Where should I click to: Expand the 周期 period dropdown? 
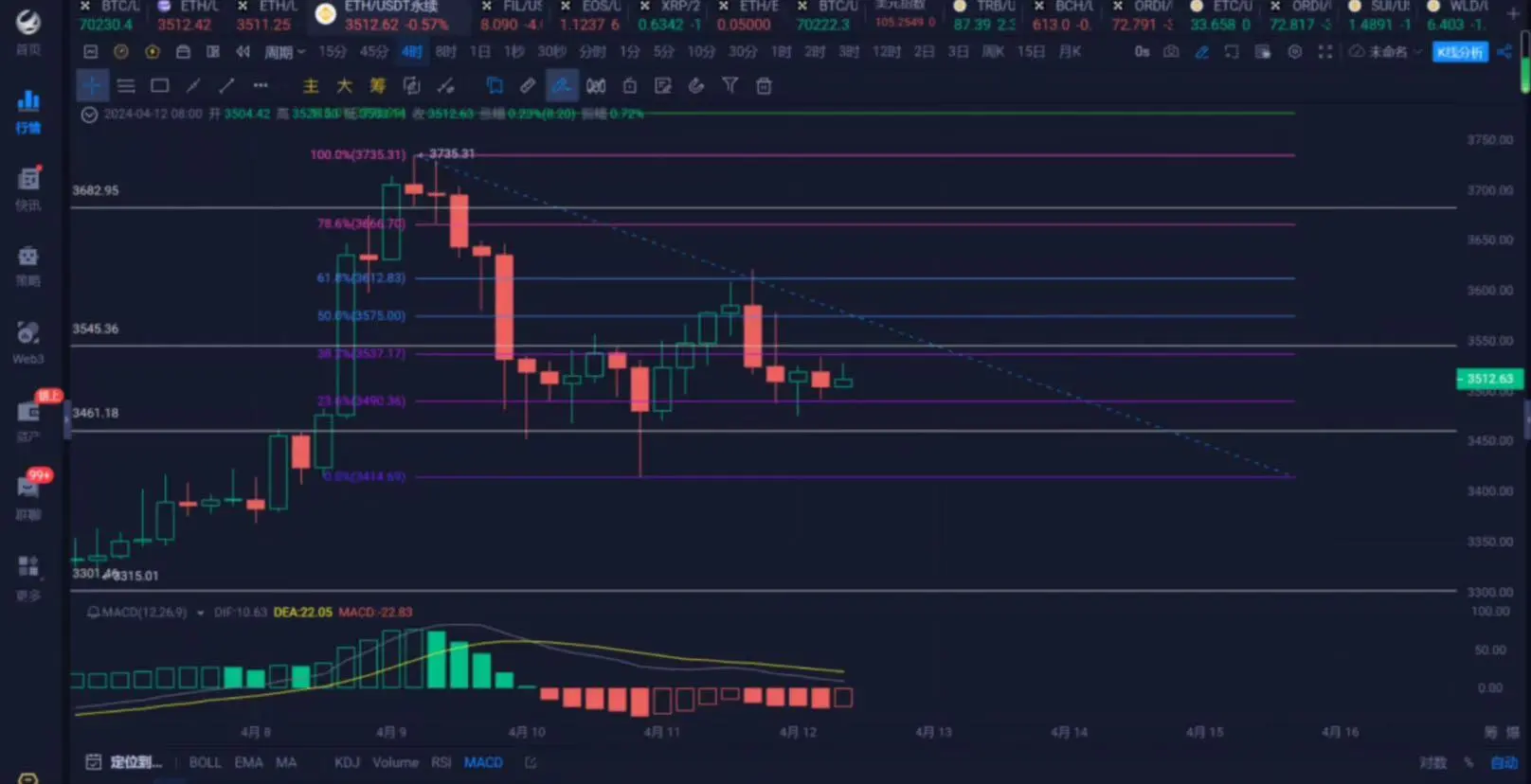(x=284, y=52)
